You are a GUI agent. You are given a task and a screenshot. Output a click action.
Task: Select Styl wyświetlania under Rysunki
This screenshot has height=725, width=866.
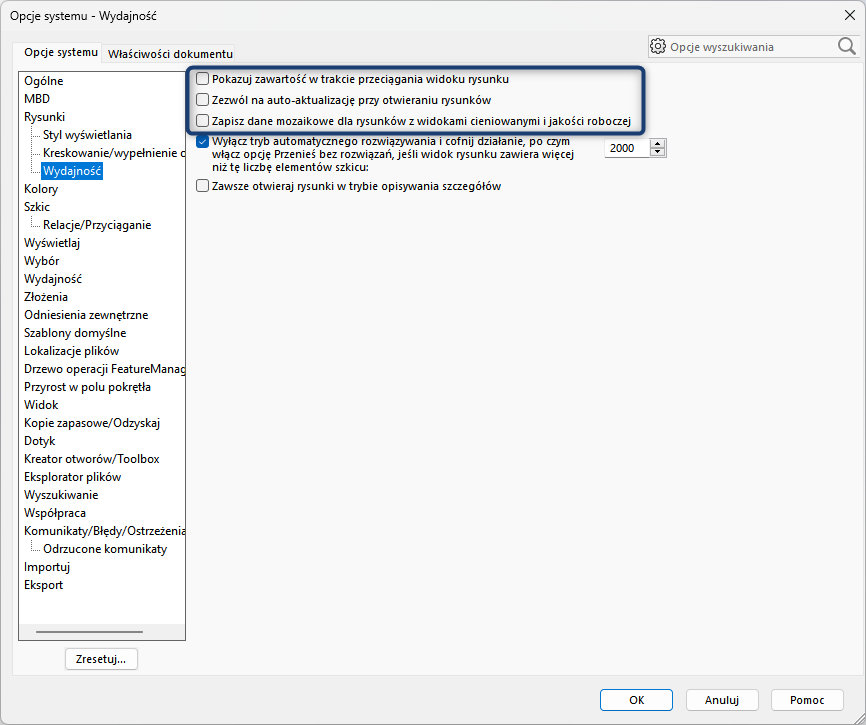click(87, 135)
